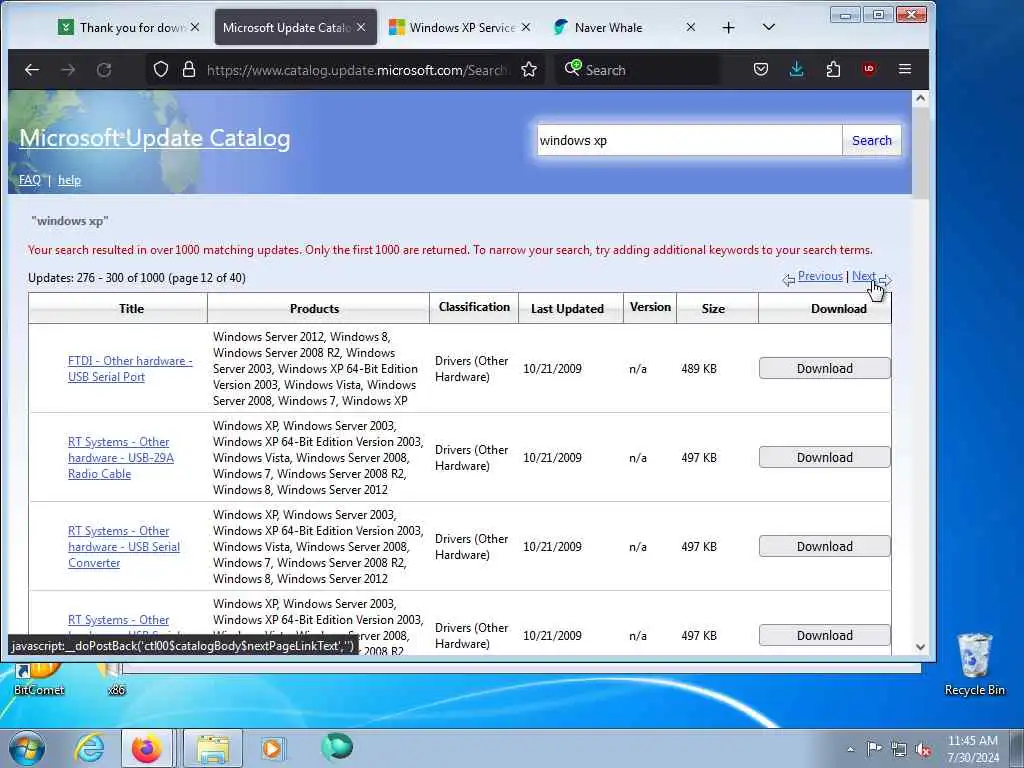
Task: Sort by the Products column header
Action: pyautogui.click(x=314, y=308)
